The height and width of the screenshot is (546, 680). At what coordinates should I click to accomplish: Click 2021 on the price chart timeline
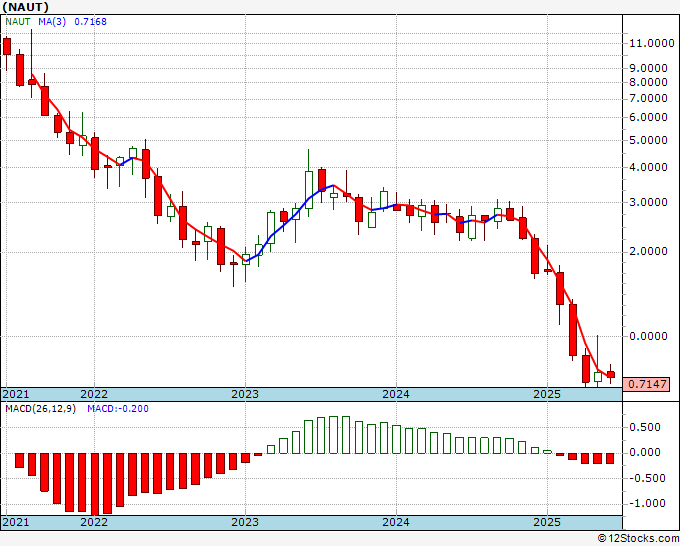16,394
